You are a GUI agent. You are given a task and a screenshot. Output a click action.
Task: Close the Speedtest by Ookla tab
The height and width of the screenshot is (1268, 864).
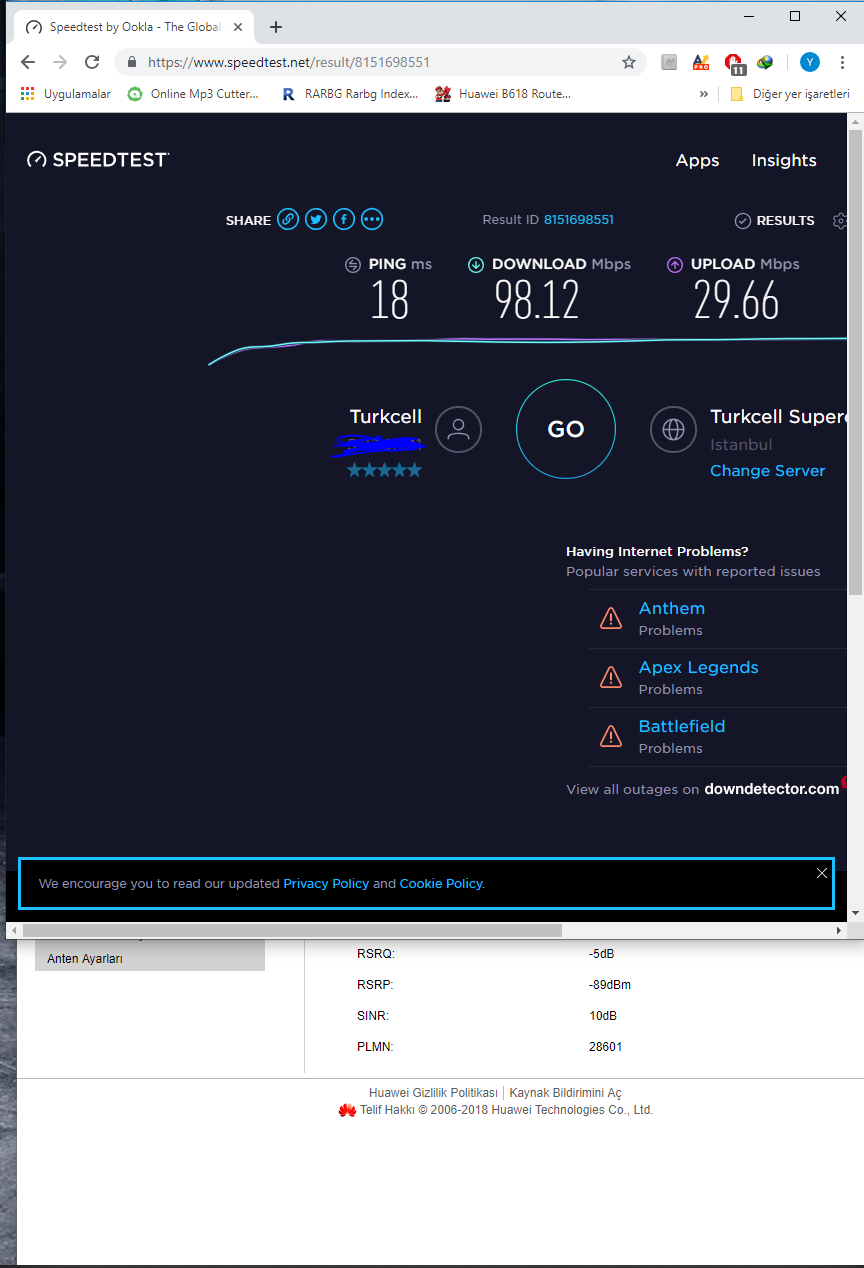pos(238,27)
